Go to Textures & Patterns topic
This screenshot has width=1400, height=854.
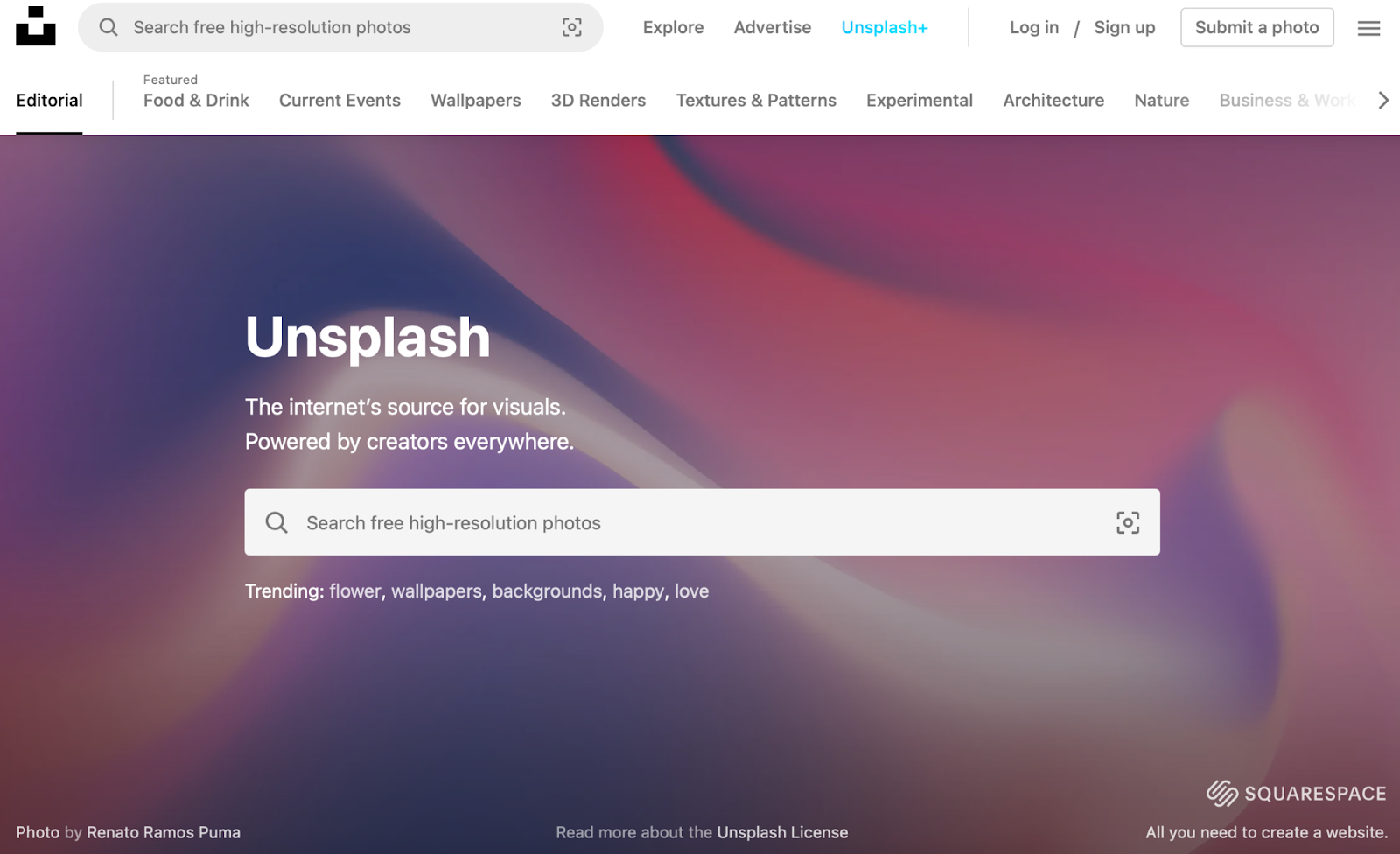tap(756, 101)
